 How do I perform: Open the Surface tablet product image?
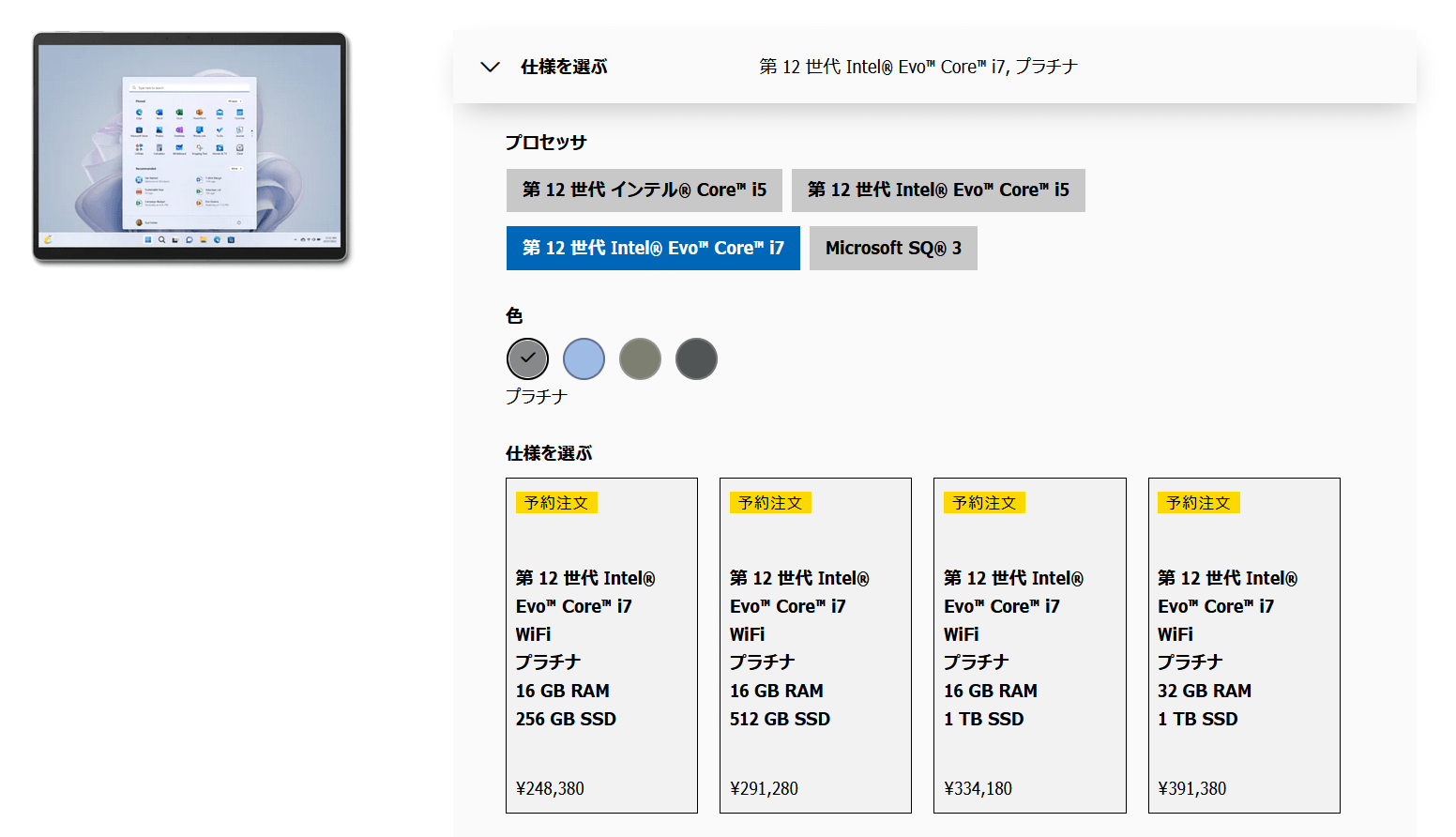coord(190,147)
